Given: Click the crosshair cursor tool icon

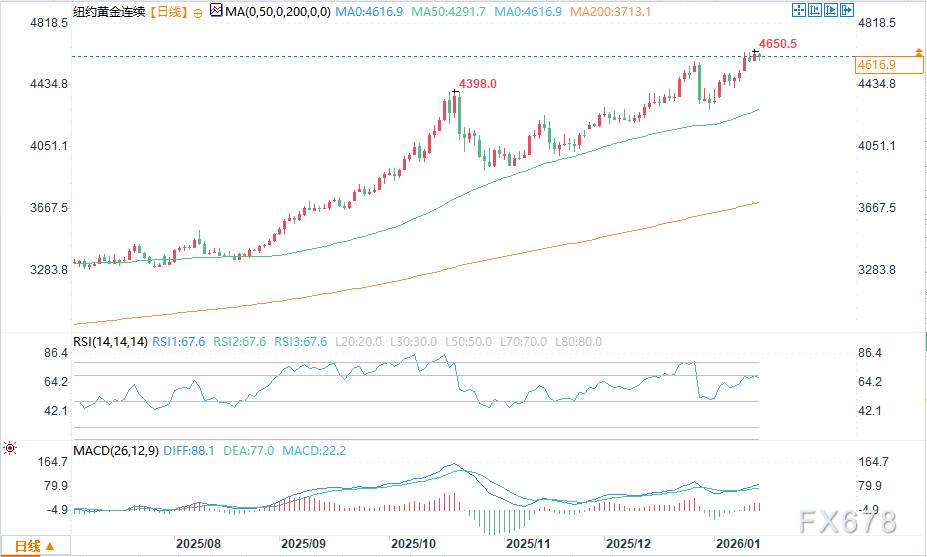Looking at the screenshot, I should 798,11.
